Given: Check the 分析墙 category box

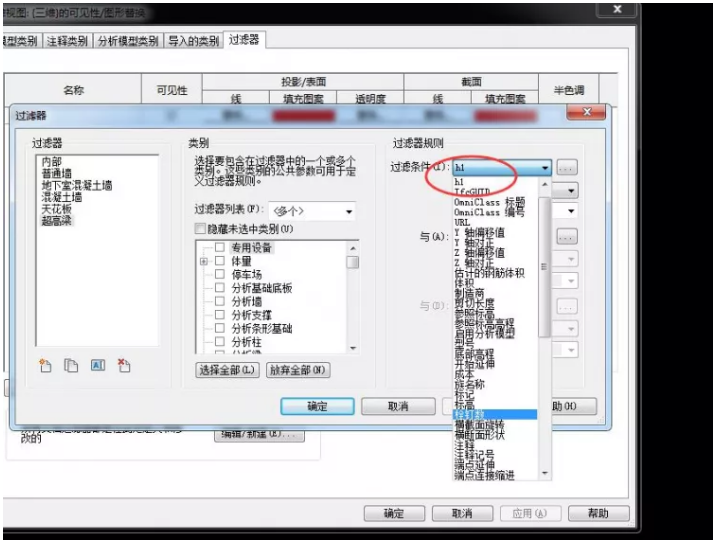Looking at the screenshot, I should click(x=219, y=301).
